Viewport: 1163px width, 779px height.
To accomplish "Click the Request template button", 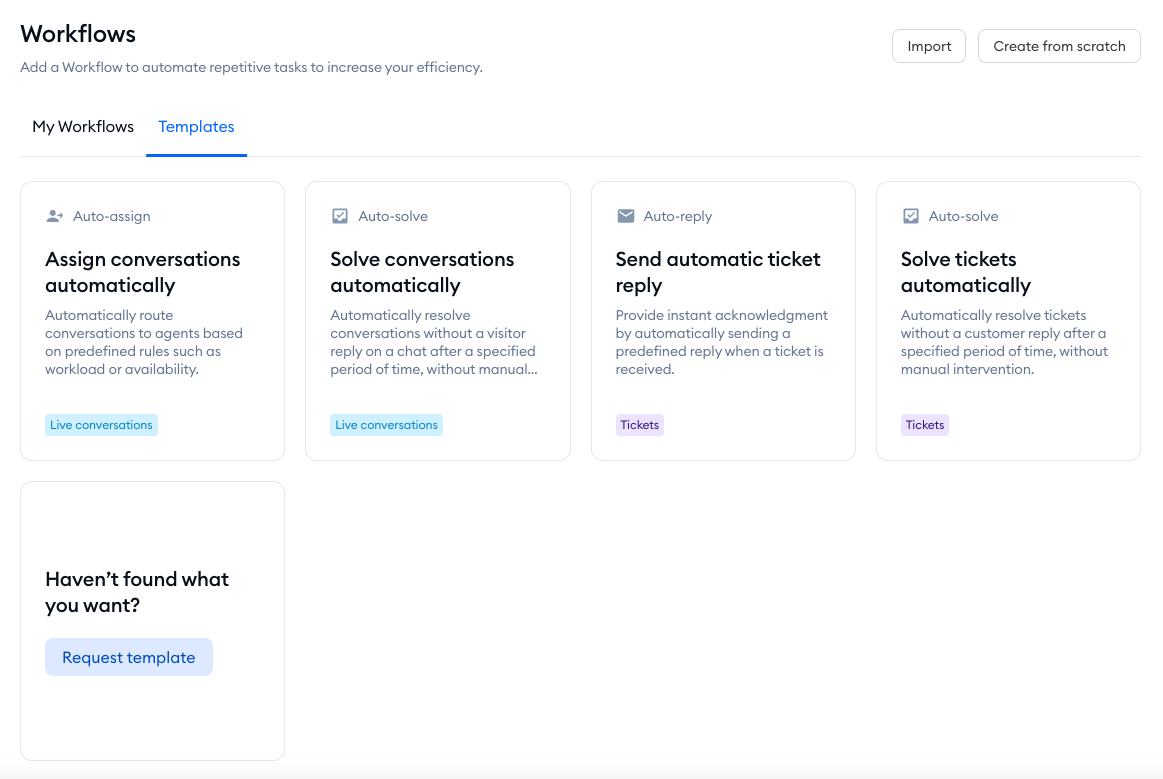I will (129, 657).
